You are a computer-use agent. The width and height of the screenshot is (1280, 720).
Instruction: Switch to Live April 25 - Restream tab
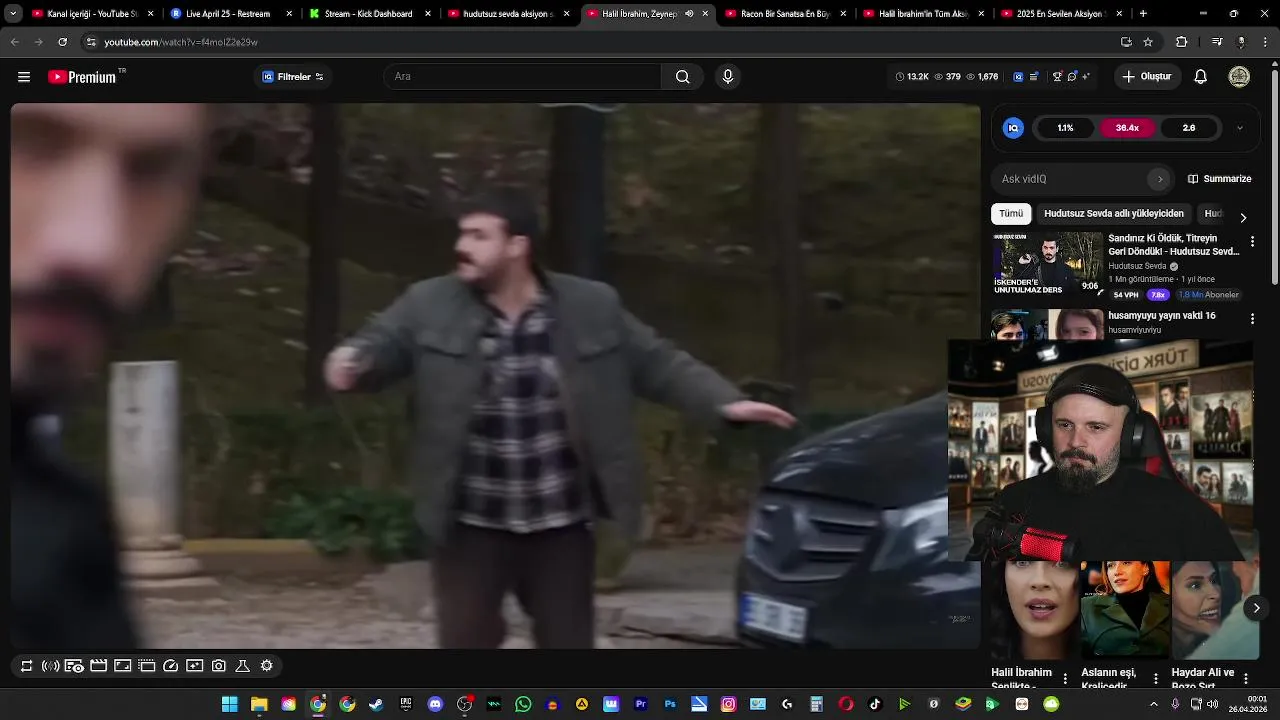(x=228, y=14)
